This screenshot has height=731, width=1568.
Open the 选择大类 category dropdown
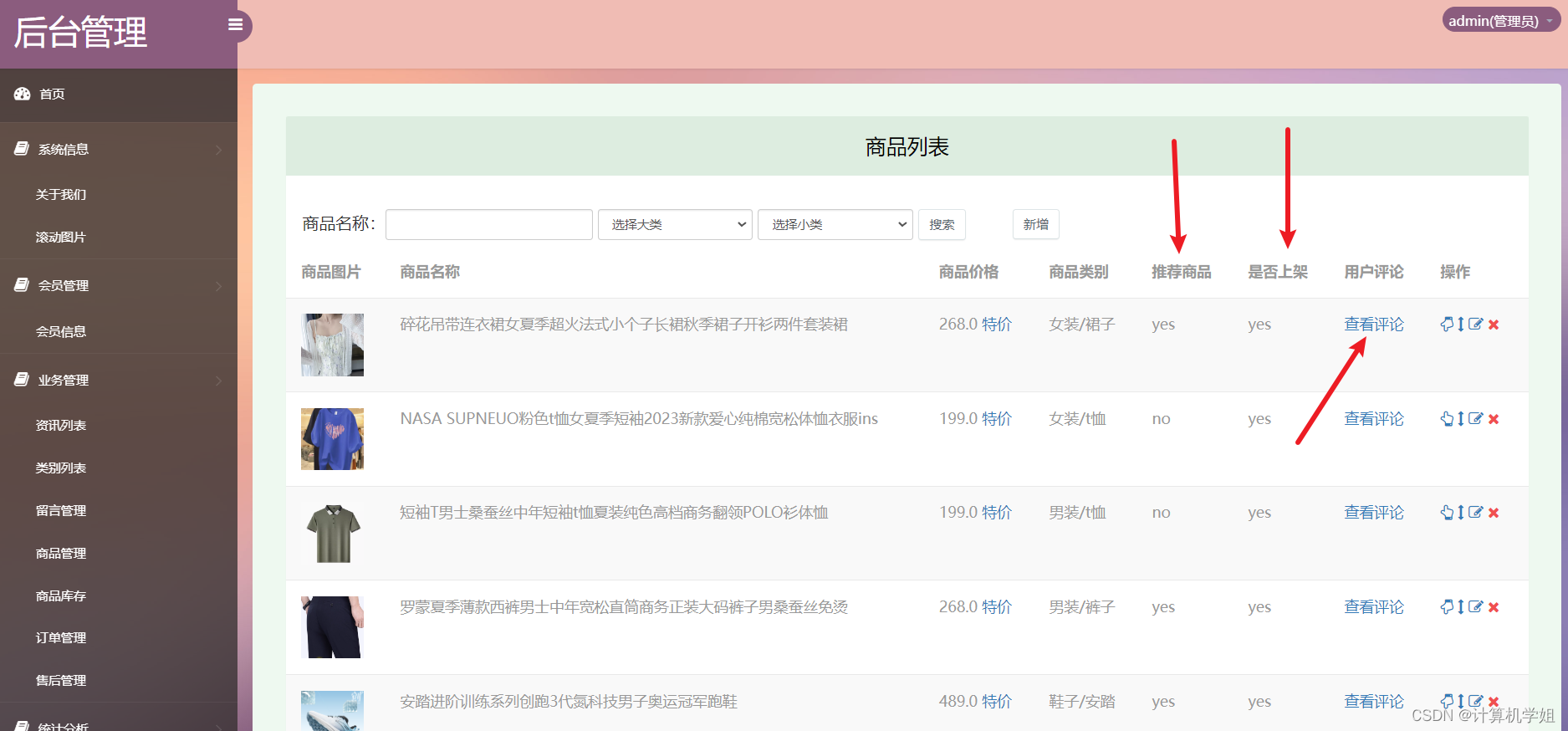coord(675,224)
